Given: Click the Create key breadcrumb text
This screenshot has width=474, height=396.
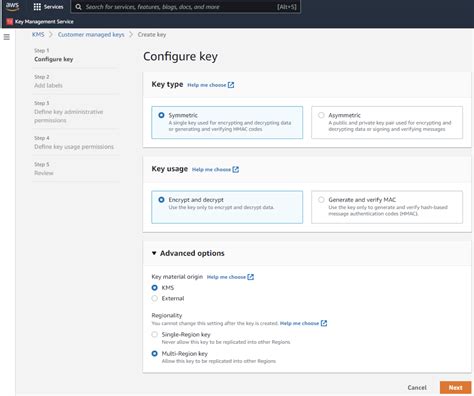Looking at the screenshot, I should click(x=152, y=35).
